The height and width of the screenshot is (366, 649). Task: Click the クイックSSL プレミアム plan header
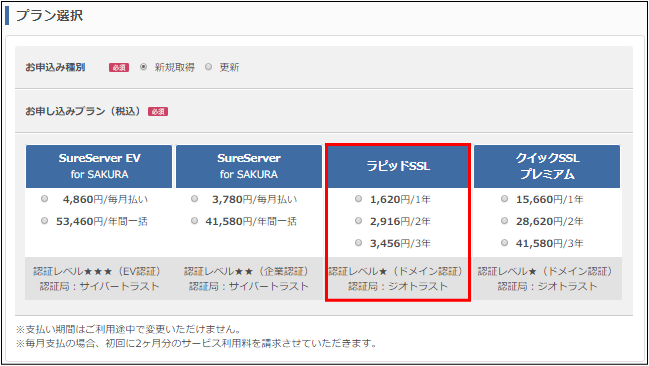[x=547, y=166]
